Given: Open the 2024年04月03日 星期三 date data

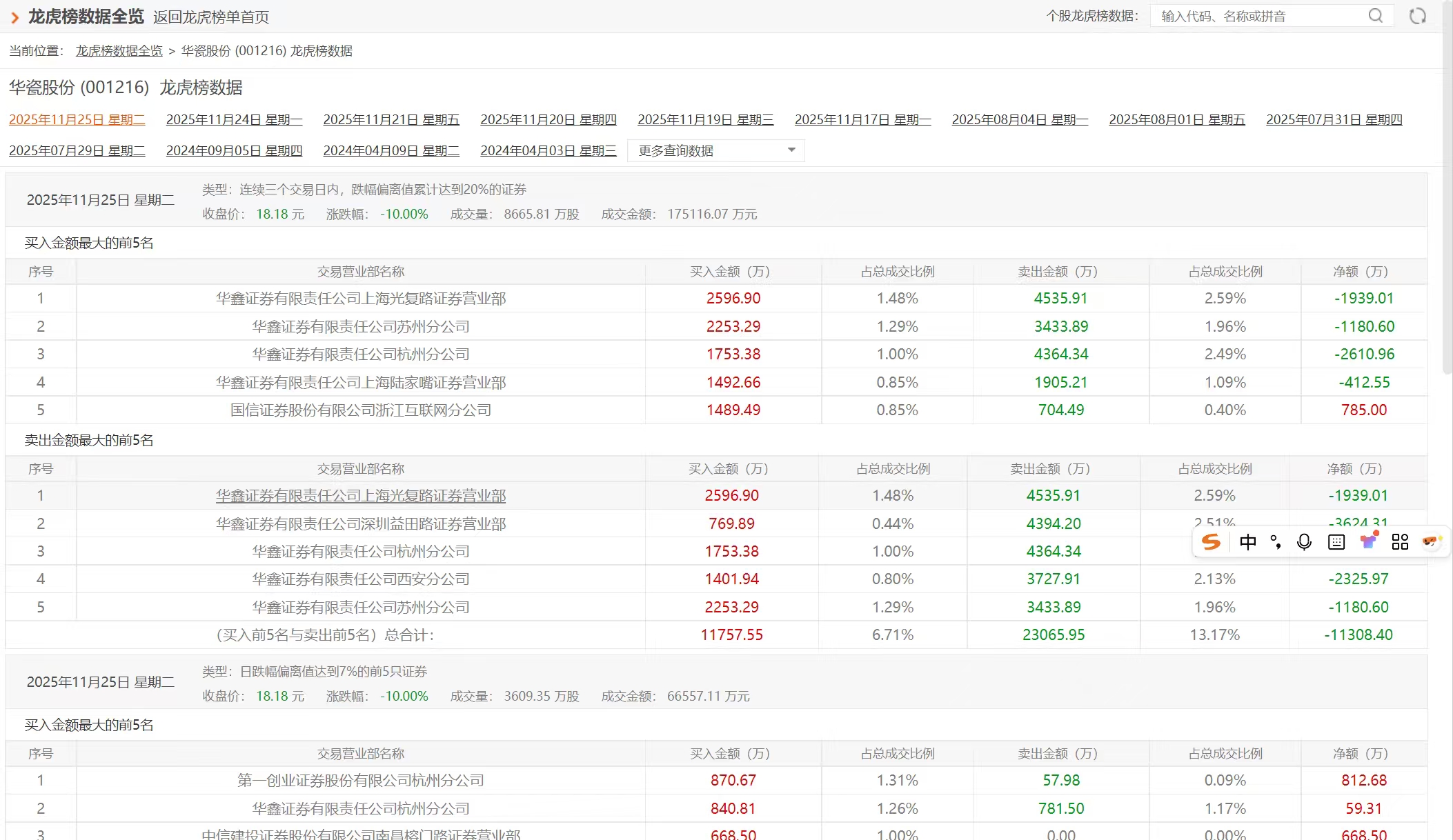Looking at the screenshot, I should (548, 150).
